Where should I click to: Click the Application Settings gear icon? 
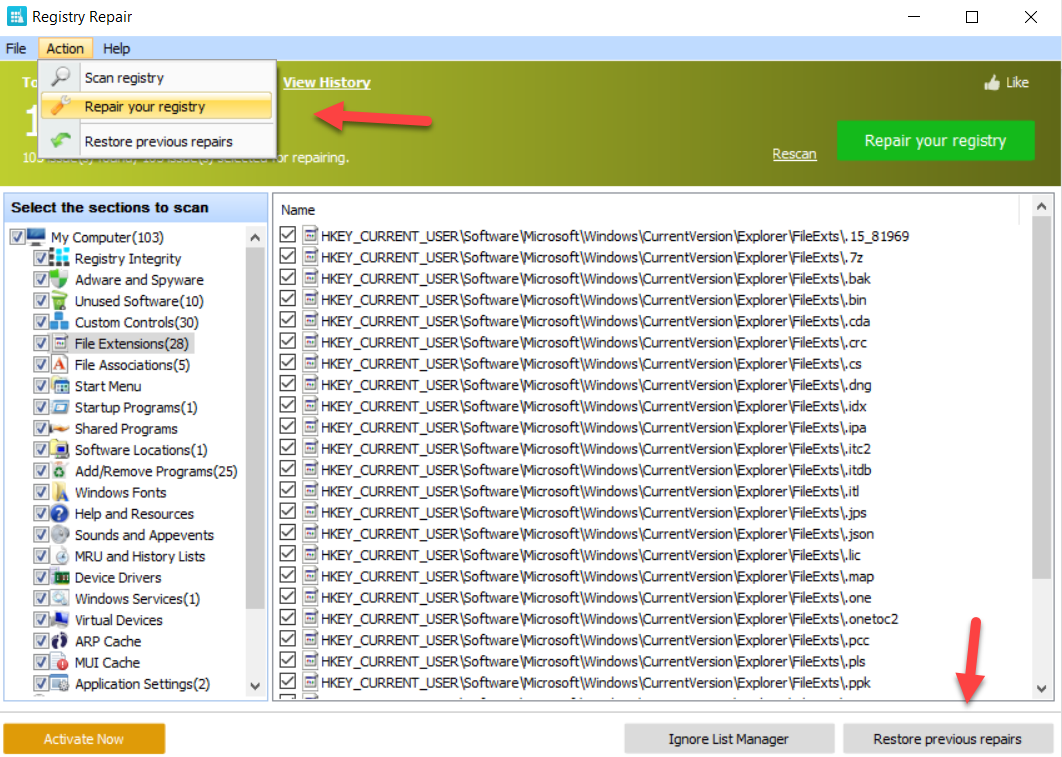tap(60, 684)
